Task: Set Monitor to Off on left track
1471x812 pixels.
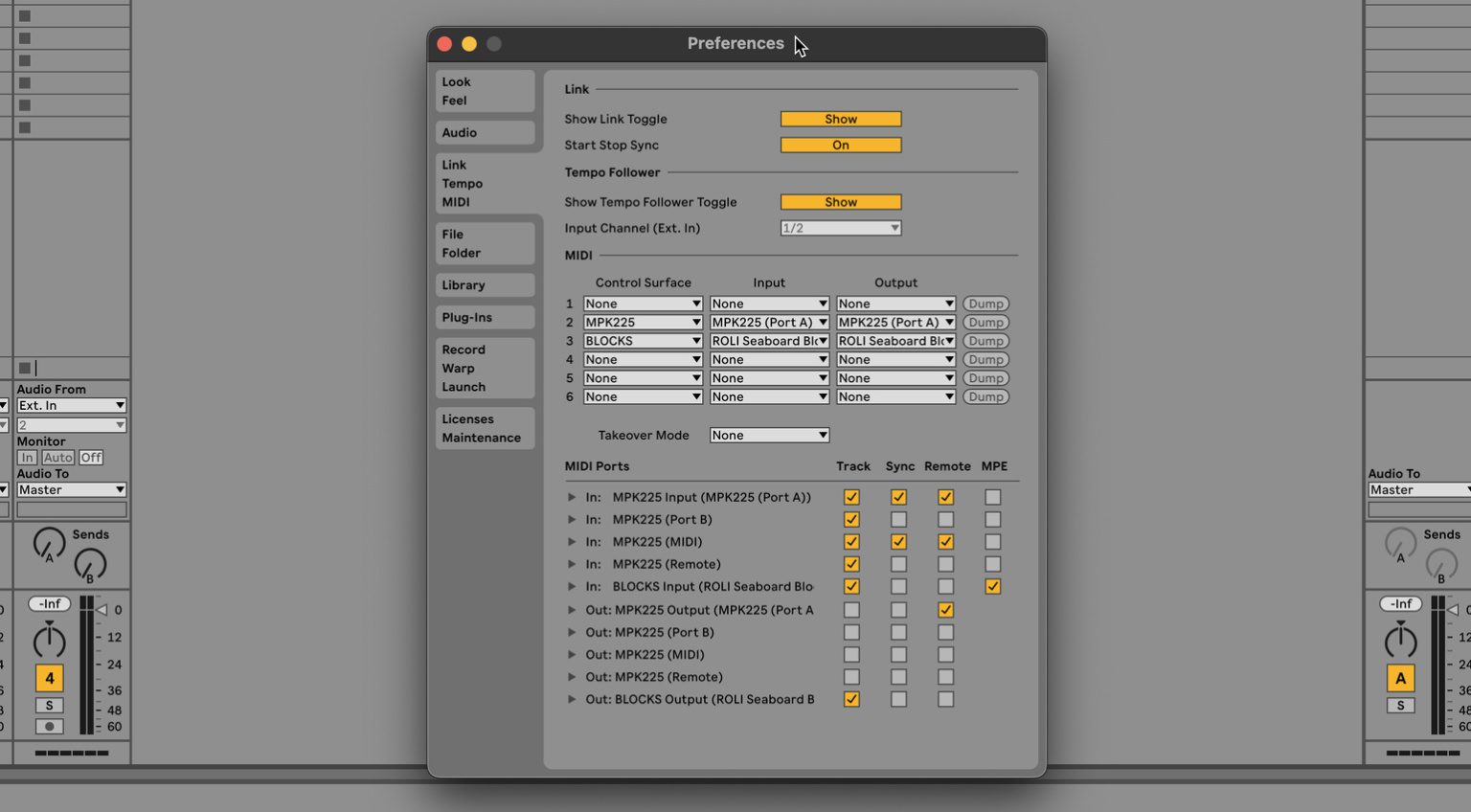Action: pyautogui.click(x=91, y=458)
